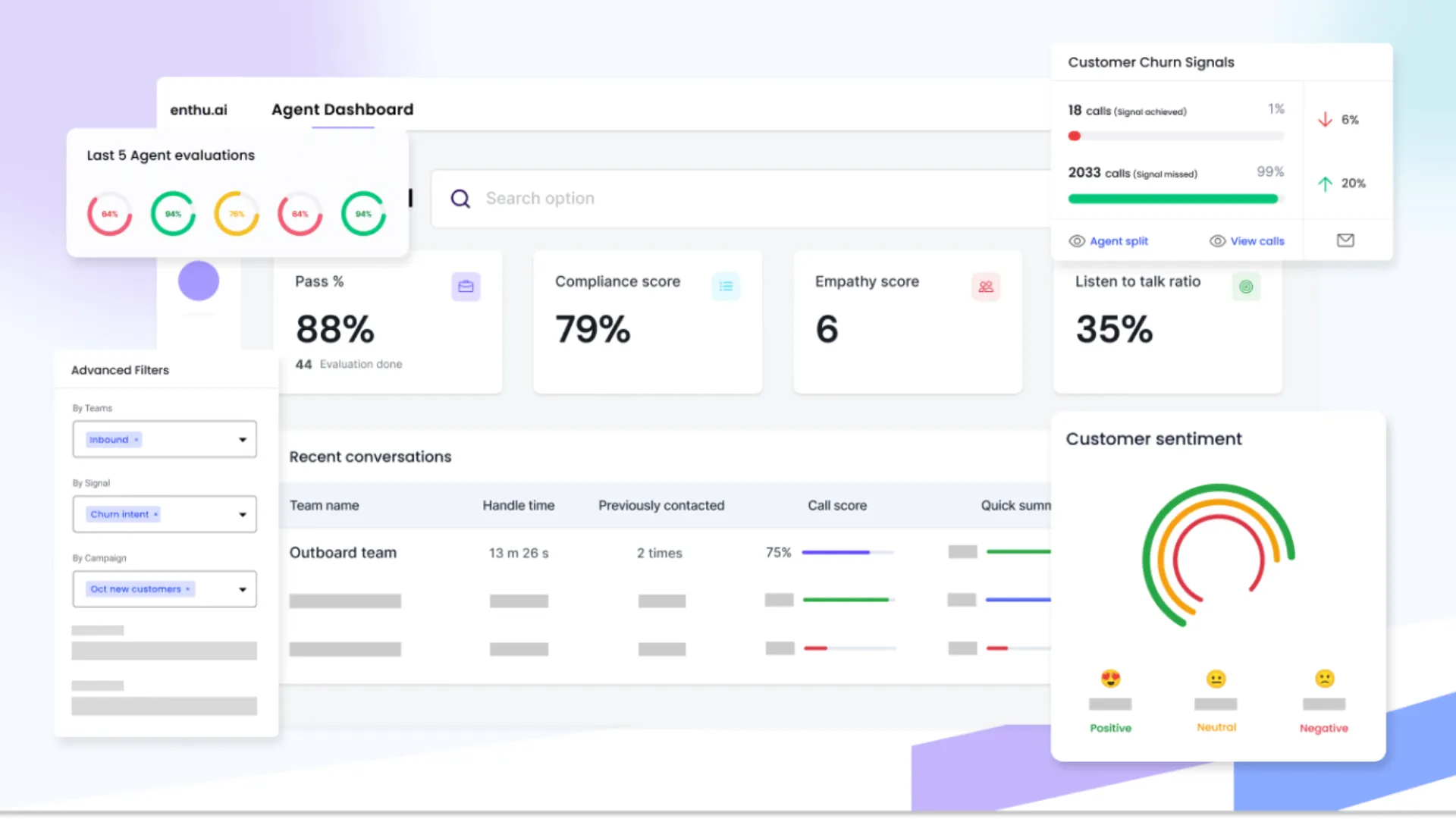Remove the Churn intent signal tag
1456x819 pixels.
tap(156, 514)
